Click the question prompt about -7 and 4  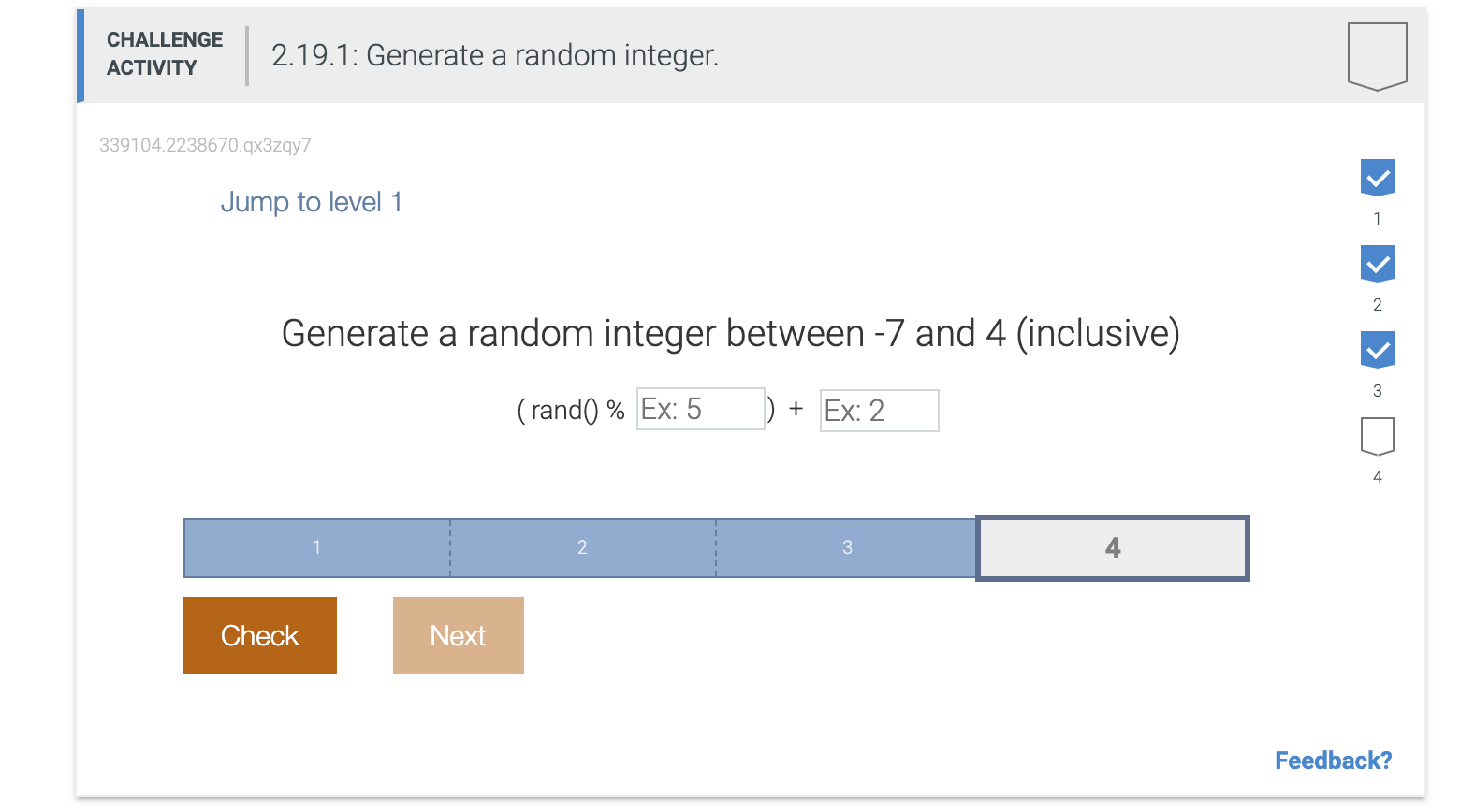click(x=731, y=333)
